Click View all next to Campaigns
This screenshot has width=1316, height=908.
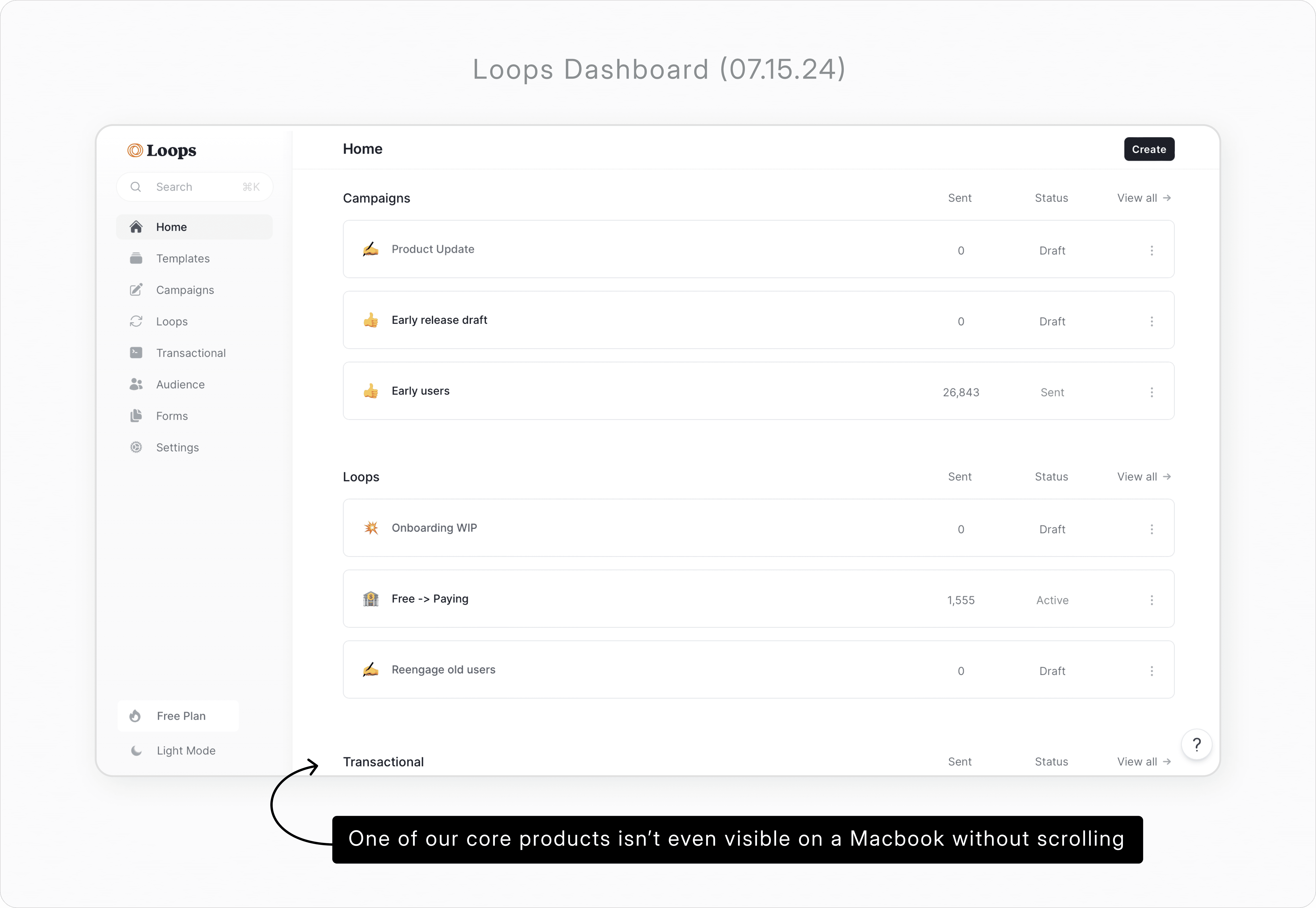tap(1144, 198)
